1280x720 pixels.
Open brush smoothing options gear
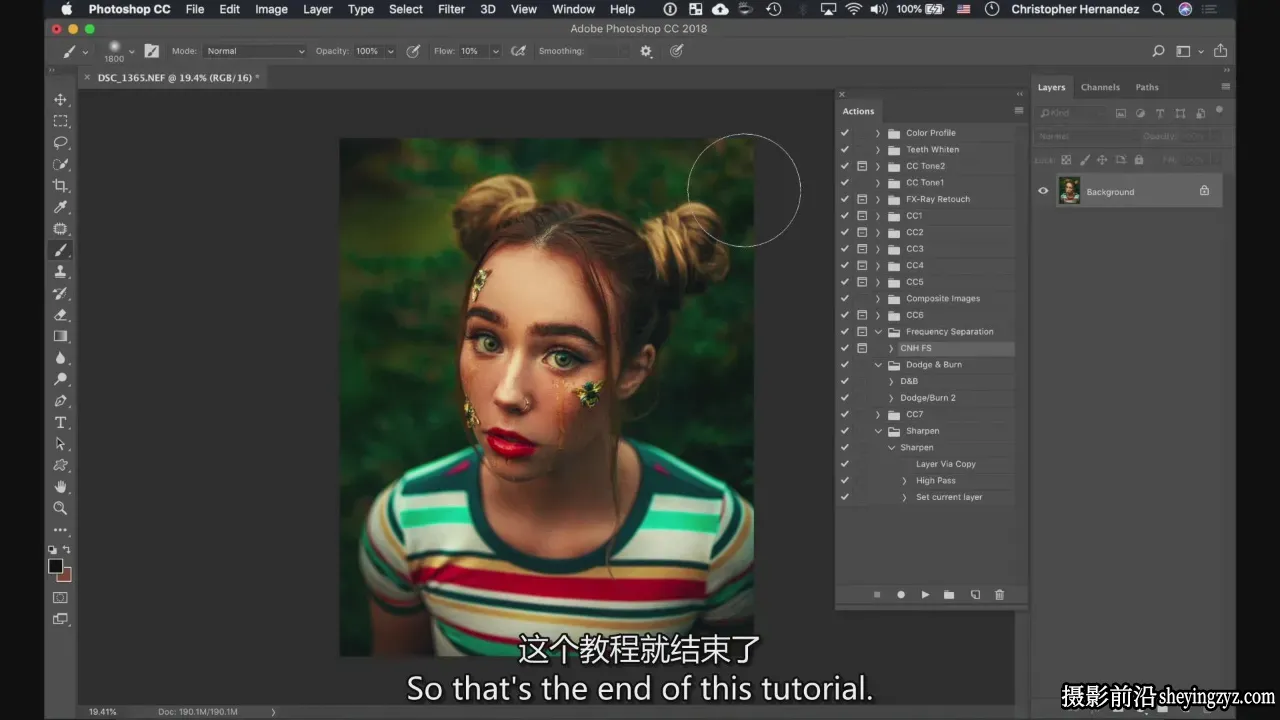pos(646,51)
